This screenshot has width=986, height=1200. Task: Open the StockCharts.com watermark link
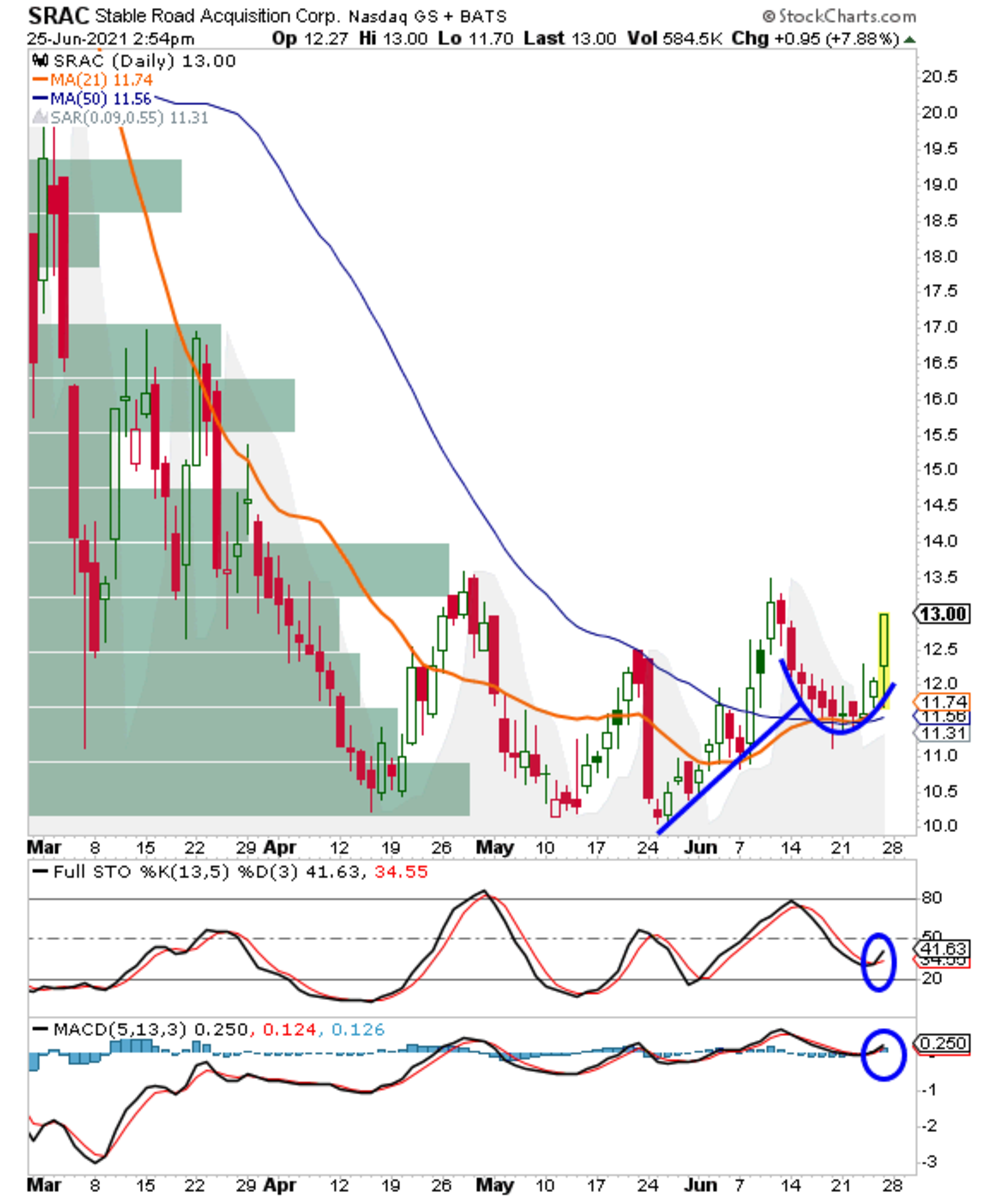click(838, 17)
